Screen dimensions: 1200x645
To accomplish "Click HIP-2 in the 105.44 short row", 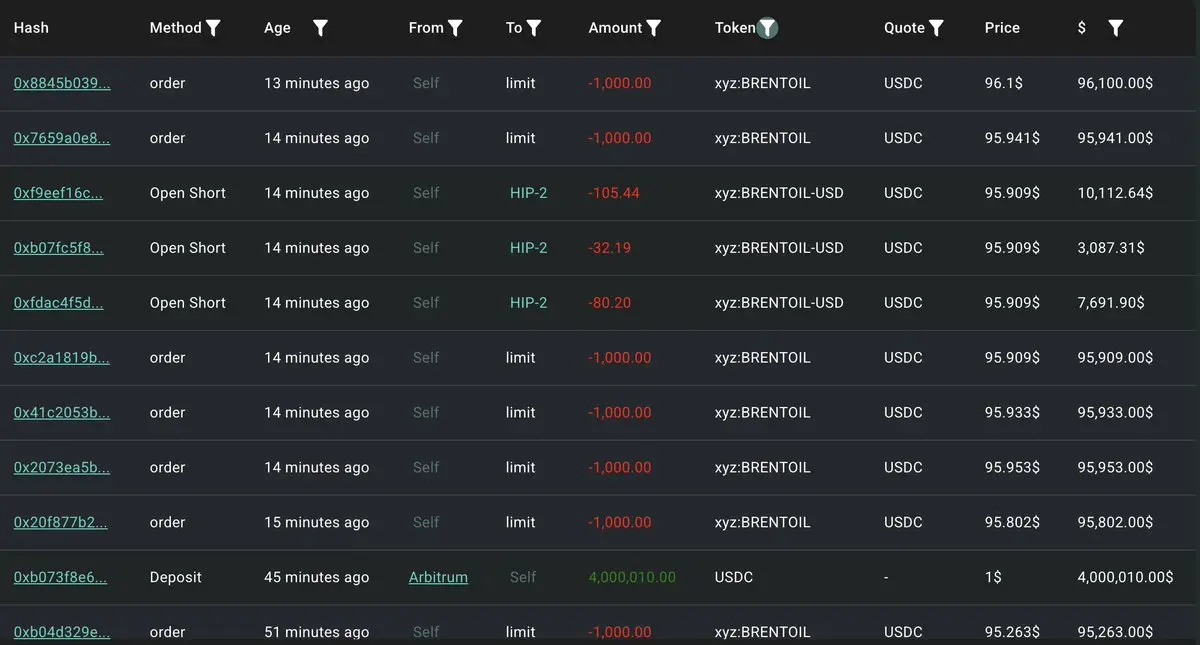I will 528,193.
